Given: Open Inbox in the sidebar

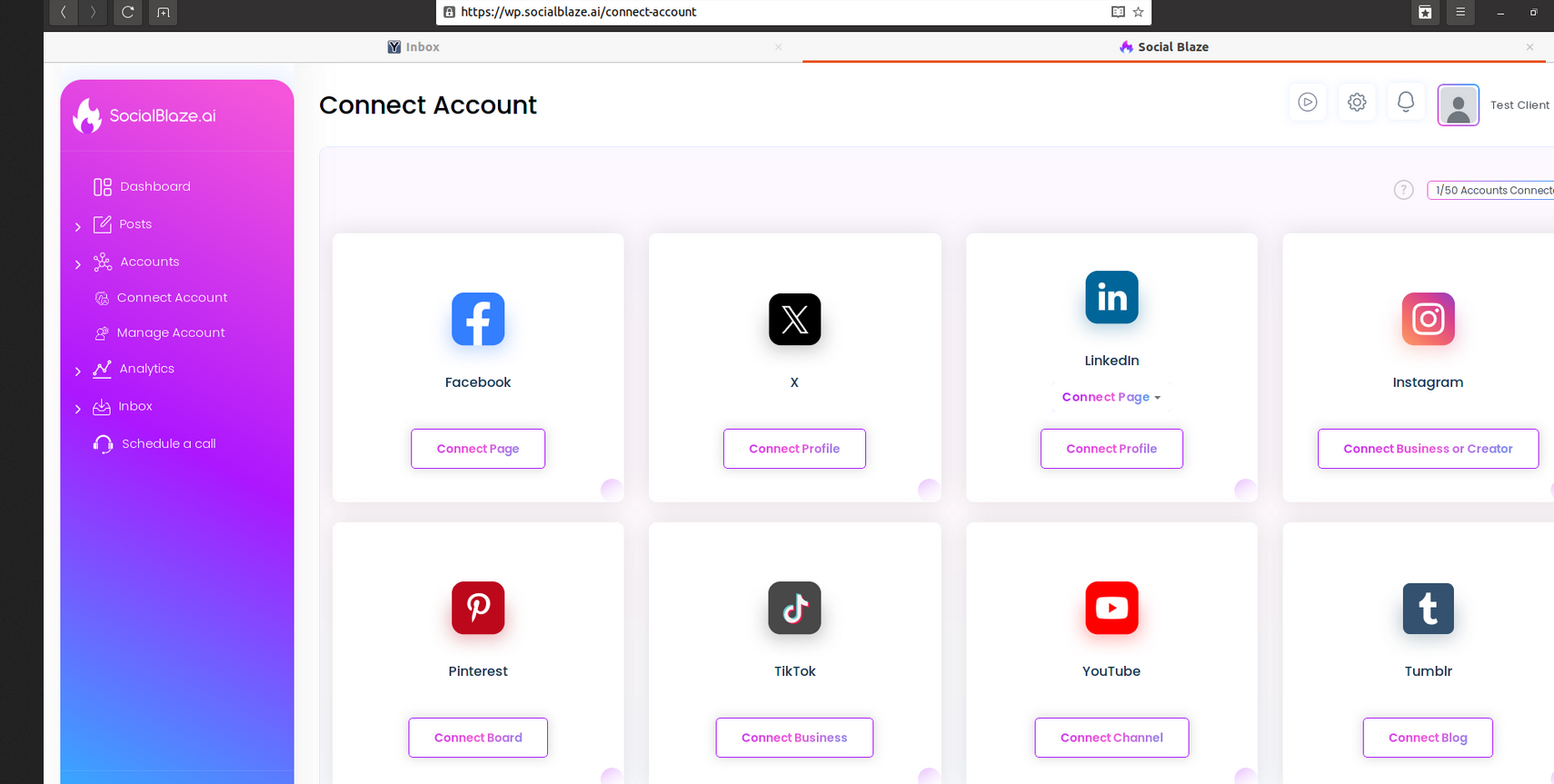Looking at the screenshot, I should (135, 406).
